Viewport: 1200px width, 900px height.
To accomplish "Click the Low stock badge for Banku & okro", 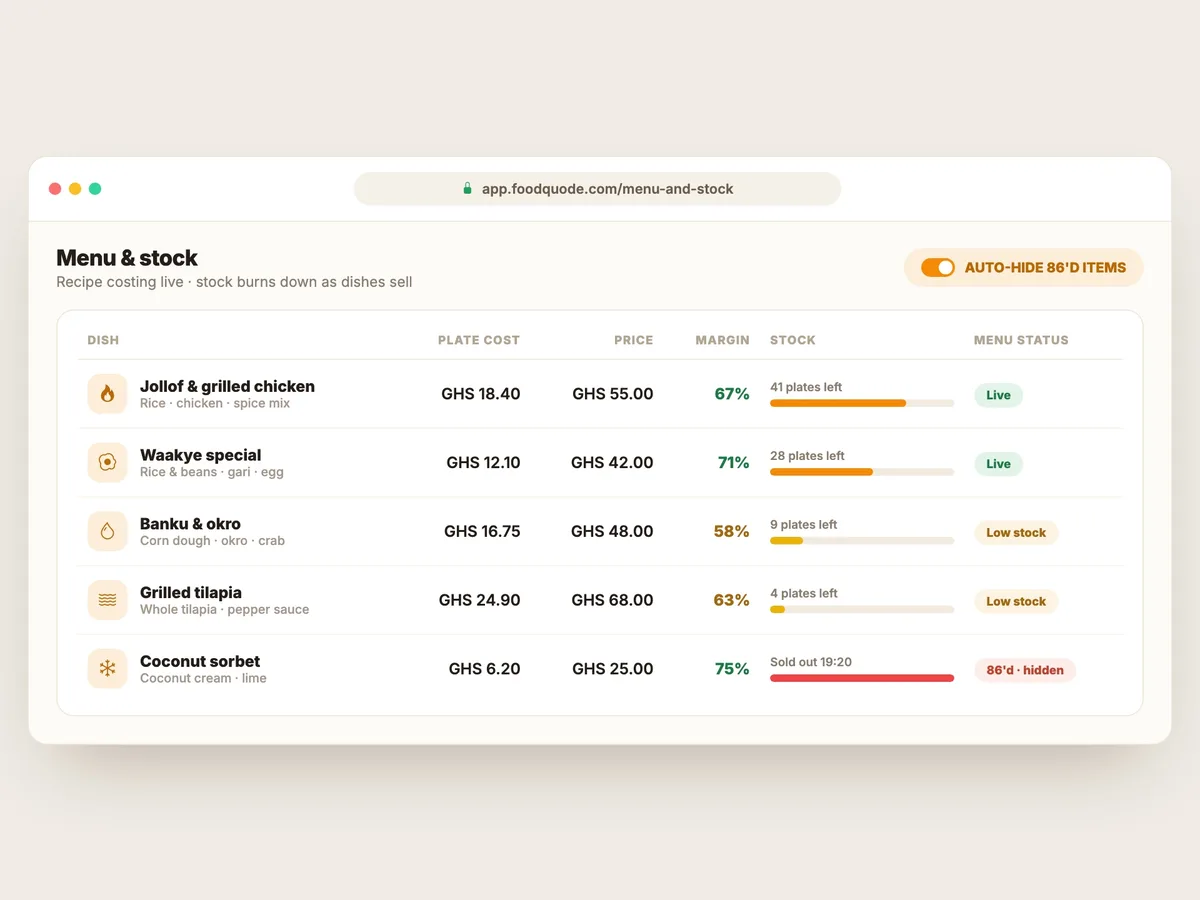I will (1016, 533).
